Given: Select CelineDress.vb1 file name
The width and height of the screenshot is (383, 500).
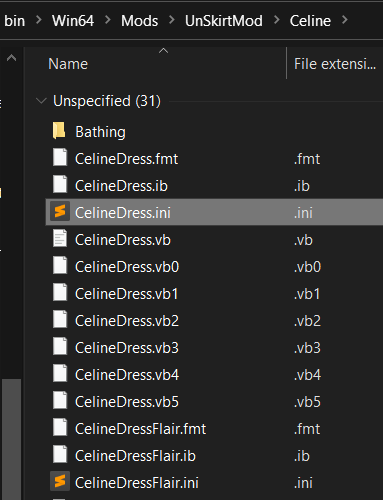Looking at the screenshot, I should coord(126,294).
